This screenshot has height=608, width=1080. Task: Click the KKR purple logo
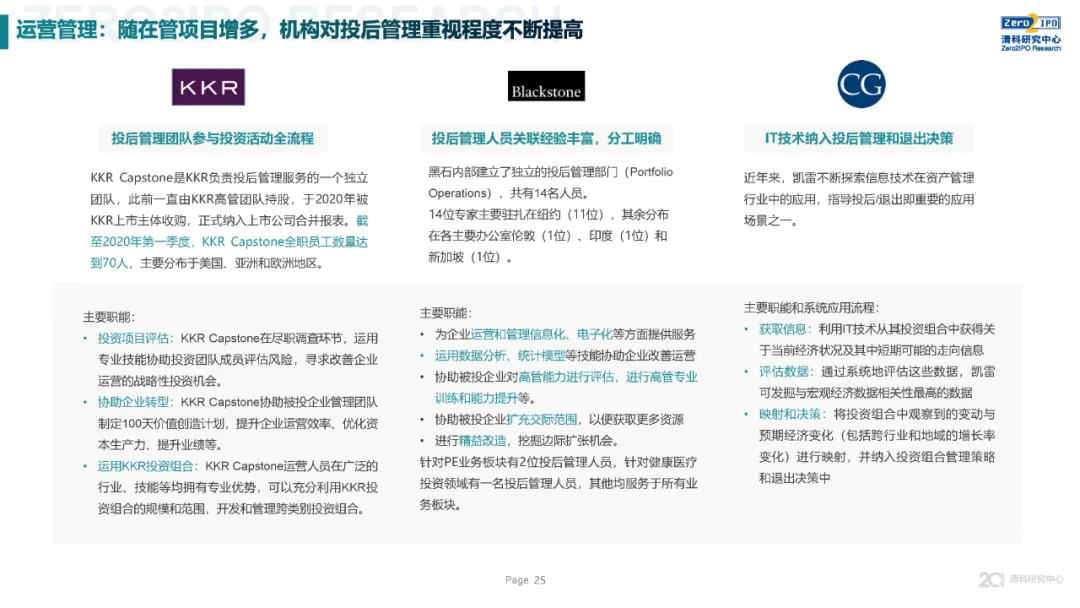pos(208,87)
